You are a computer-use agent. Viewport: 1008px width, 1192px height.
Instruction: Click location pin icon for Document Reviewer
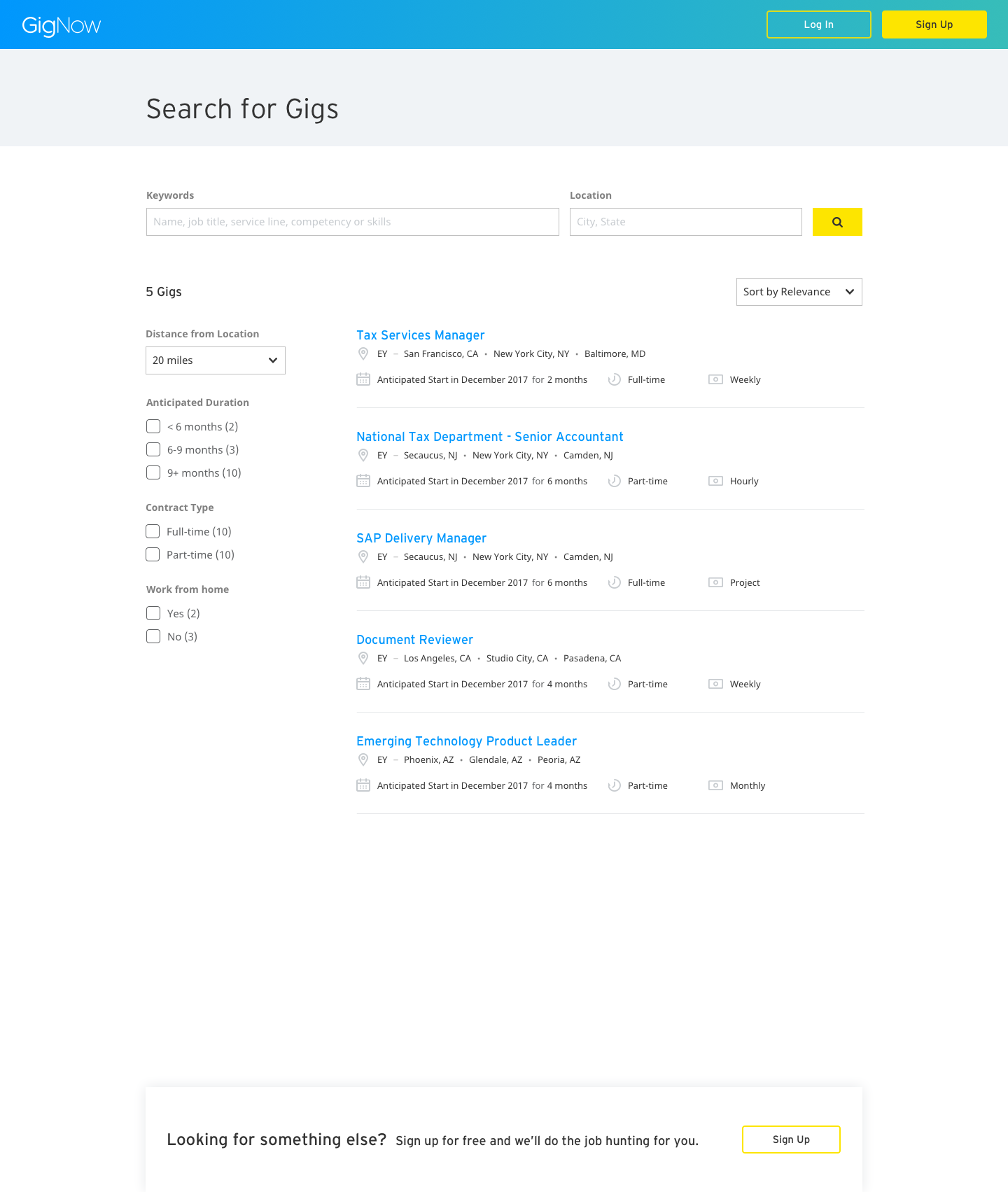(363, 658)
